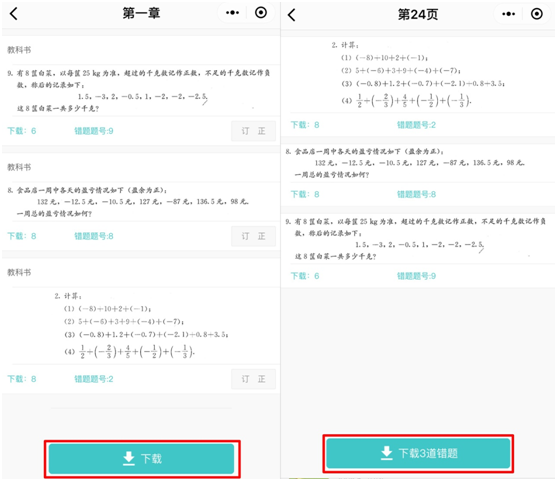Image resolution: width=557 pixels, height=481 pixels.
Task: Select 错题题号:9 label on 第24页
Action: pos(416,276)
